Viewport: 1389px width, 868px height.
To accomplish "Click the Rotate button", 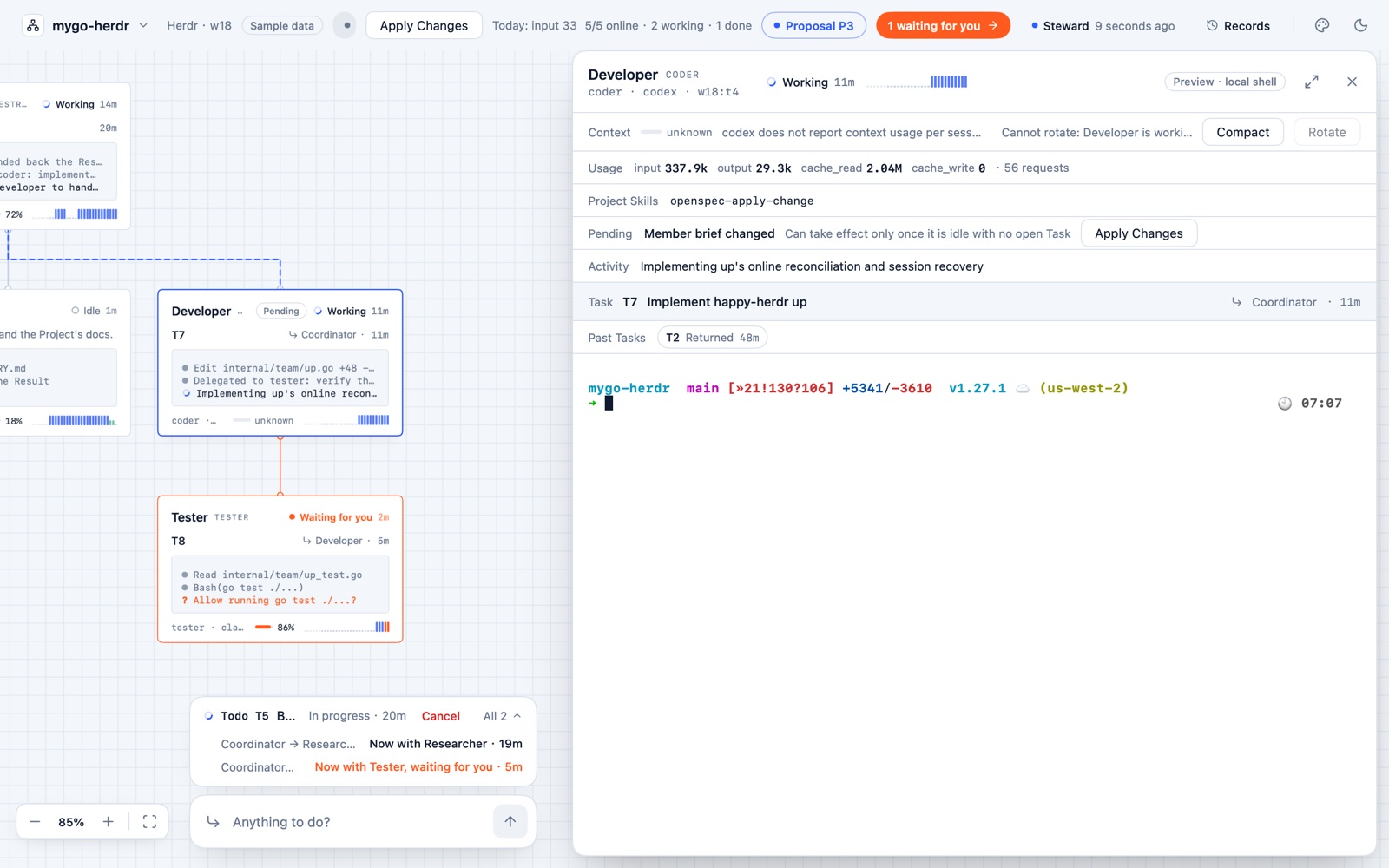I will (x=1326, y=132).
